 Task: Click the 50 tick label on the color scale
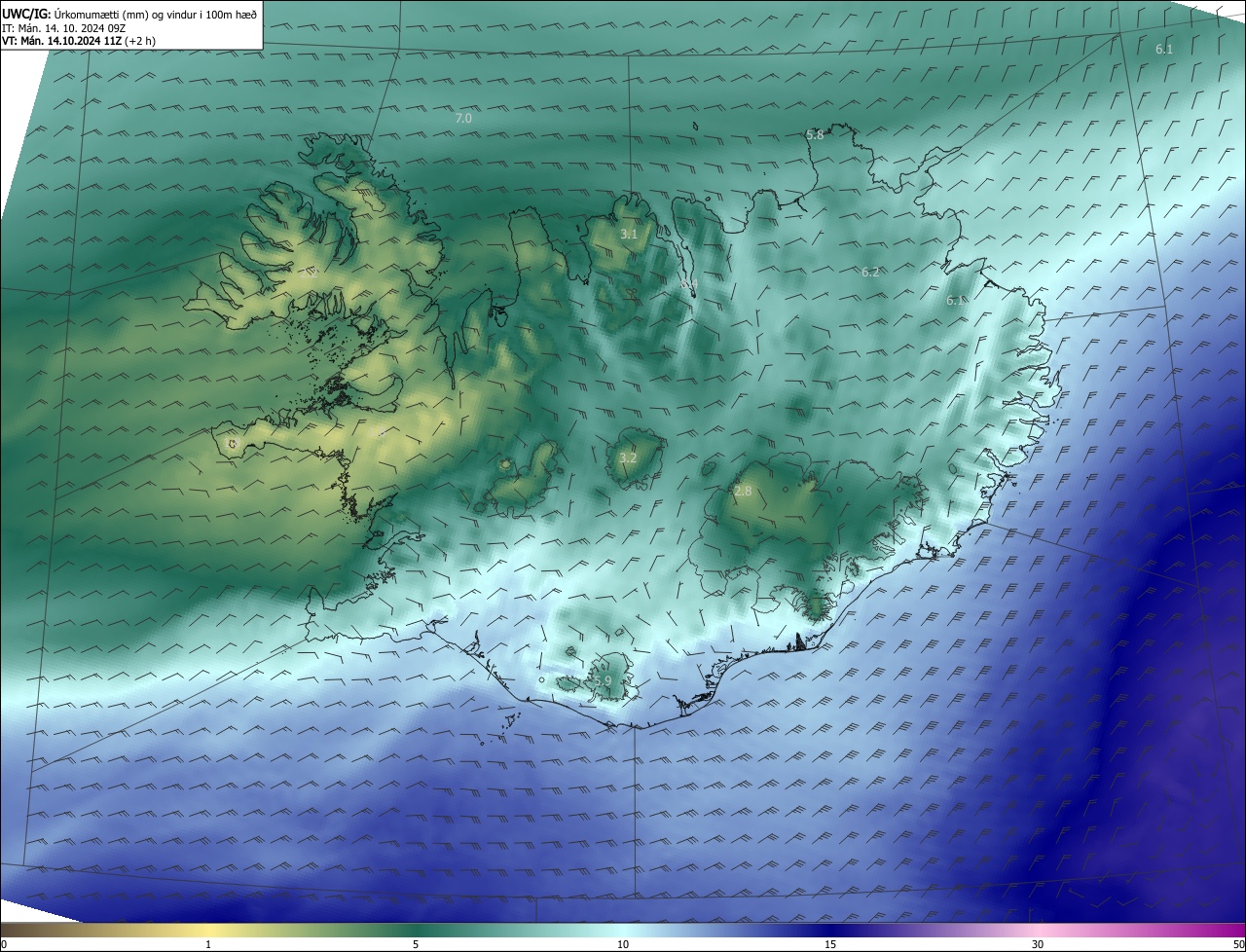point(1238,944)
